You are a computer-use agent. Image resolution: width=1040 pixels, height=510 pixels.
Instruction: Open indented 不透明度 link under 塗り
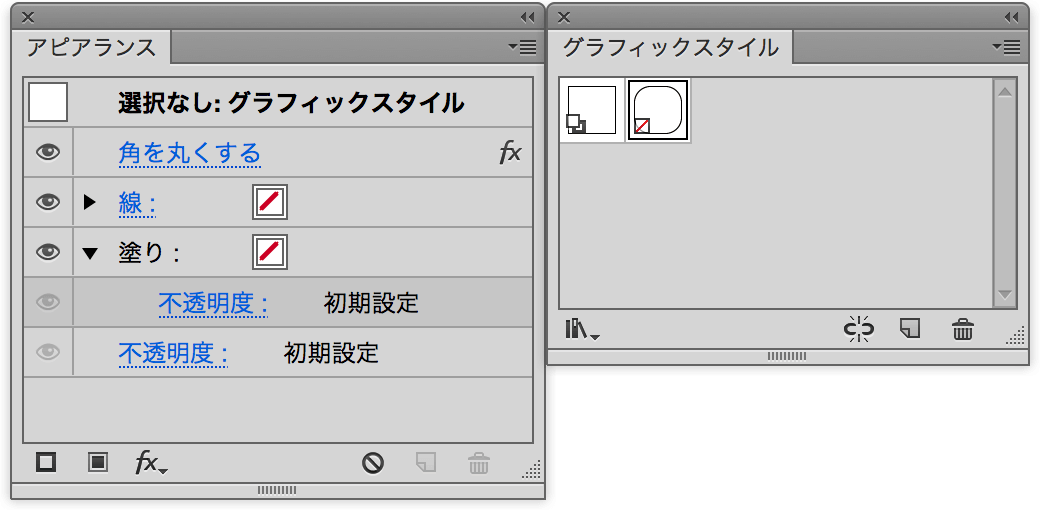click(x=214, y=303)
